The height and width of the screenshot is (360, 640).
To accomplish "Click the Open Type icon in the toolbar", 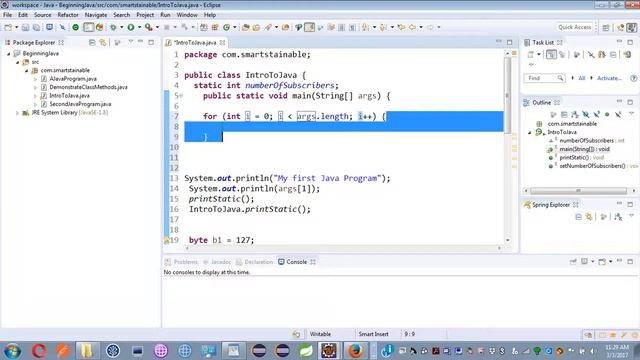I will click(x=245, y=27).
